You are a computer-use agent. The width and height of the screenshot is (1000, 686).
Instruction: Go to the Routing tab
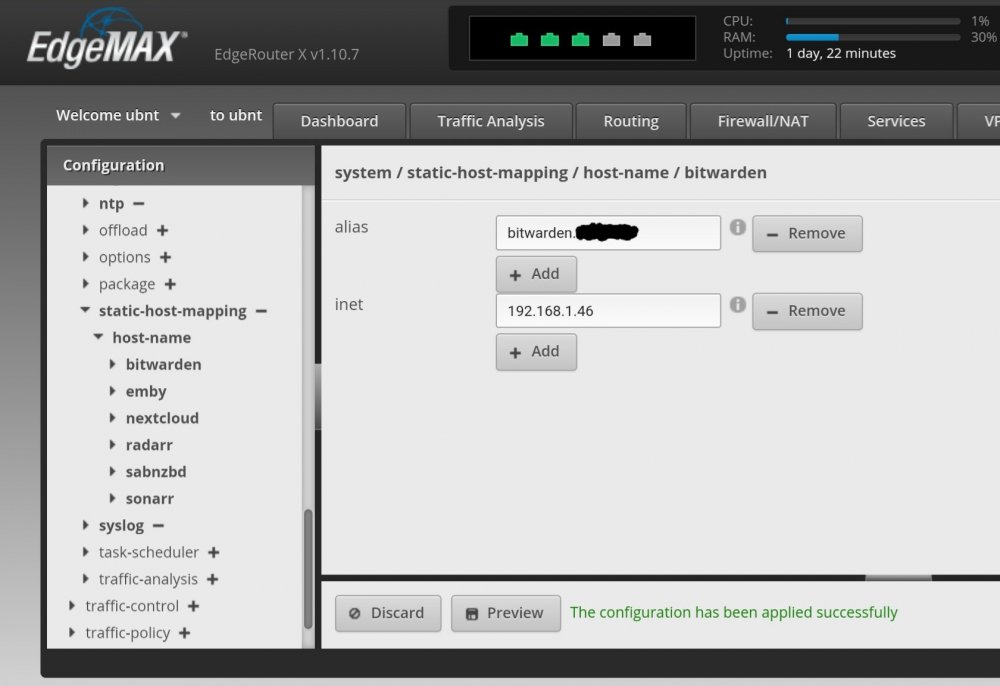point(631,121)
